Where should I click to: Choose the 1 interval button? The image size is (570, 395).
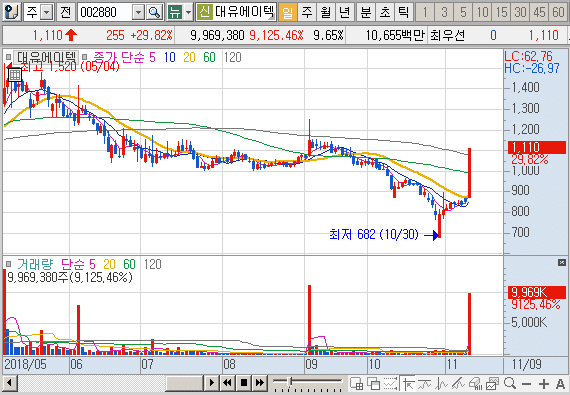pyautogui.click(x=425, y=12)
